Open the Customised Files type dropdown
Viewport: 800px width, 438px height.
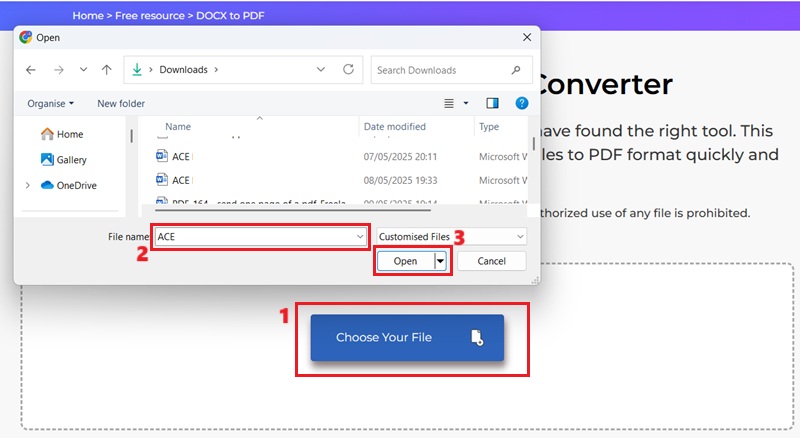coord(452,237)
